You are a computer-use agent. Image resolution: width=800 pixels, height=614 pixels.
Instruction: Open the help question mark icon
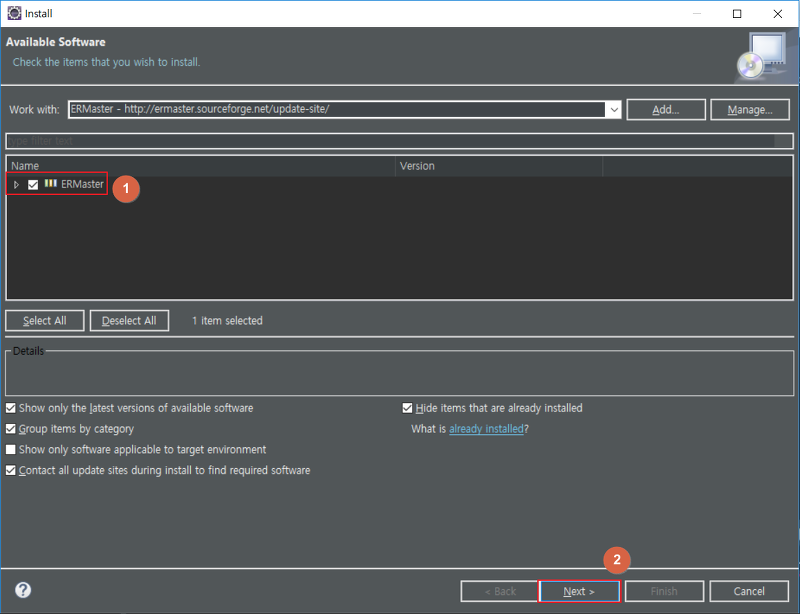pos(23,590)
